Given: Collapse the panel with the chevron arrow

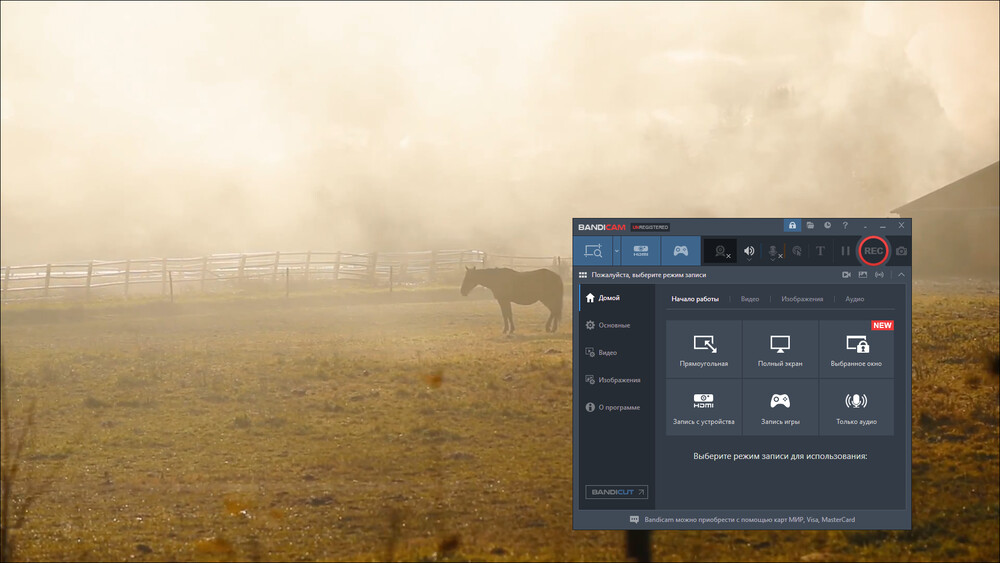Looking at the screenshot, I should [901, 274].
